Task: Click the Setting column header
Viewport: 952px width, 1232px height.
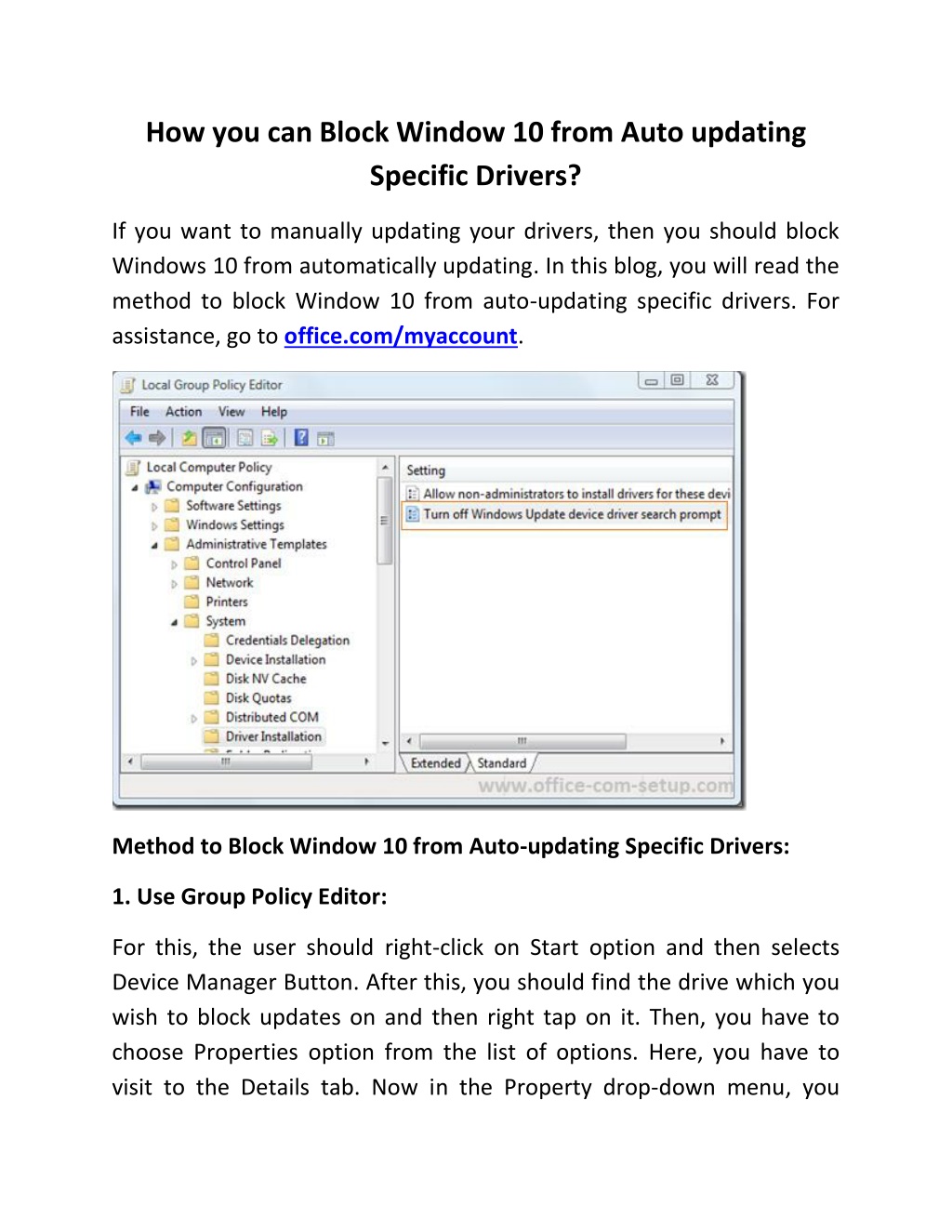Action: click(x=565, y=470)
